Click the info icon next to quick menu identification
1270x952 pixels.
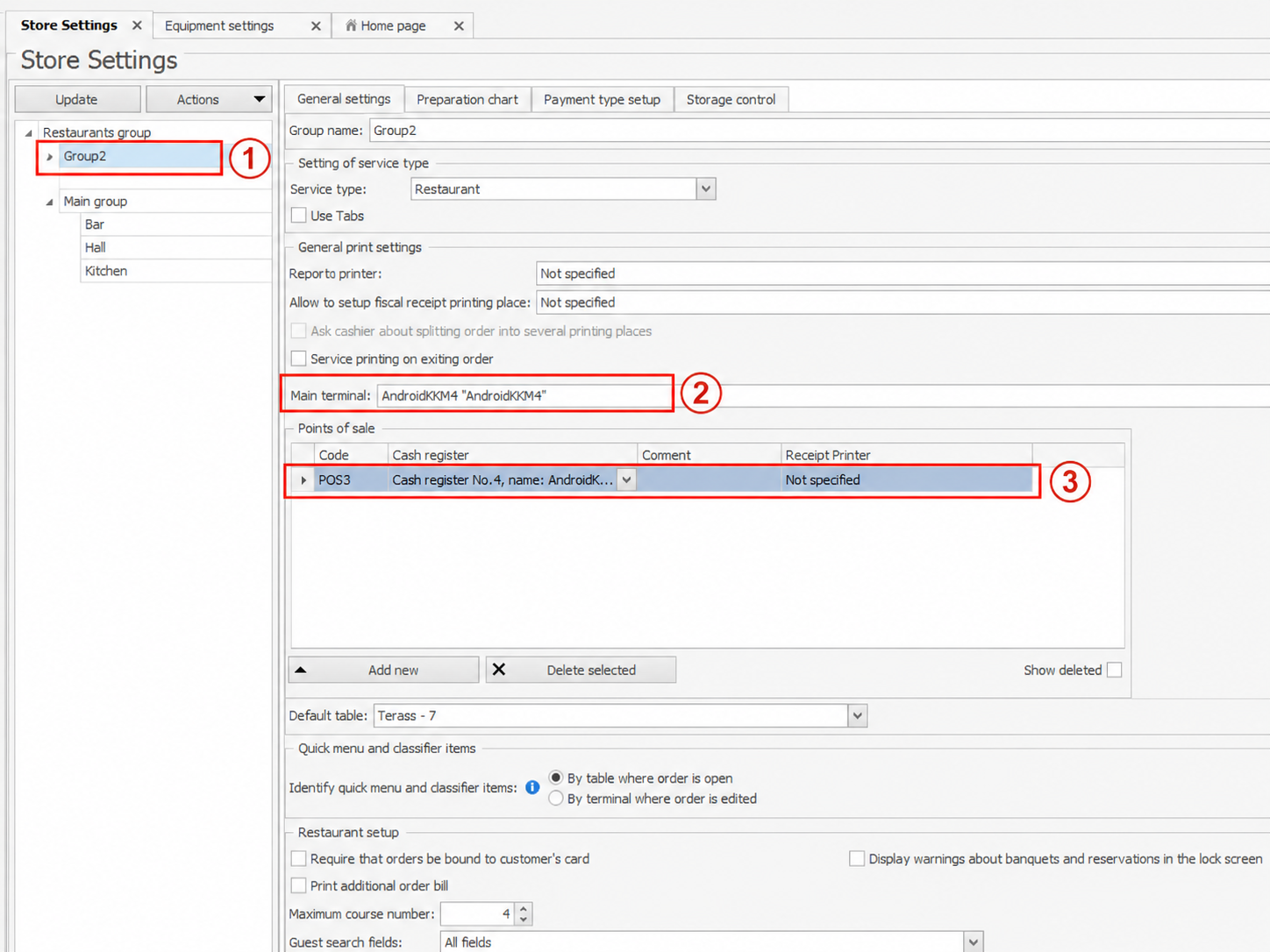click(x=532, y=787)
